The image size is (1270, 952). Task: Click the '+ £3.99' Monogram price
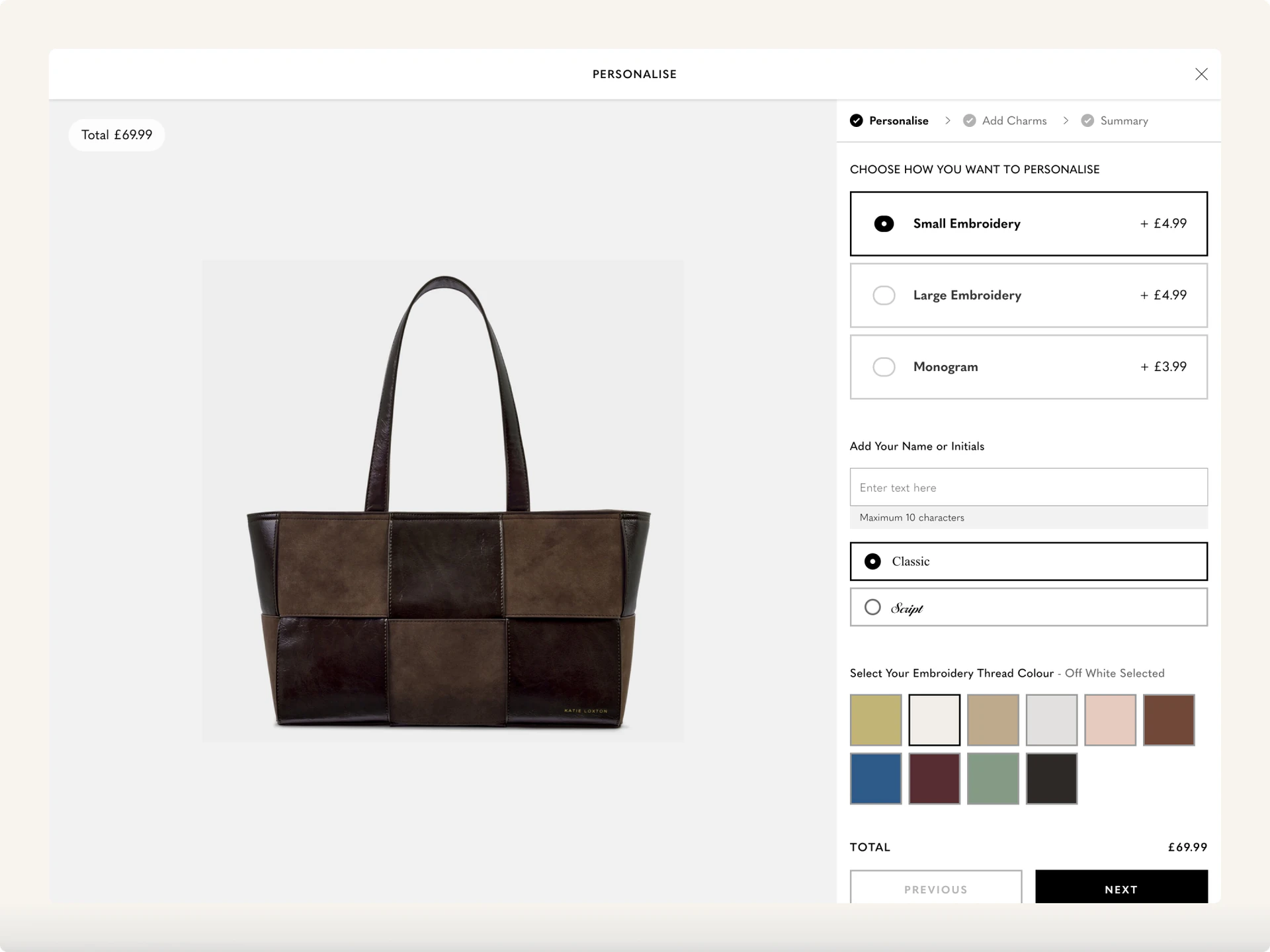(x=1164, y=366)
